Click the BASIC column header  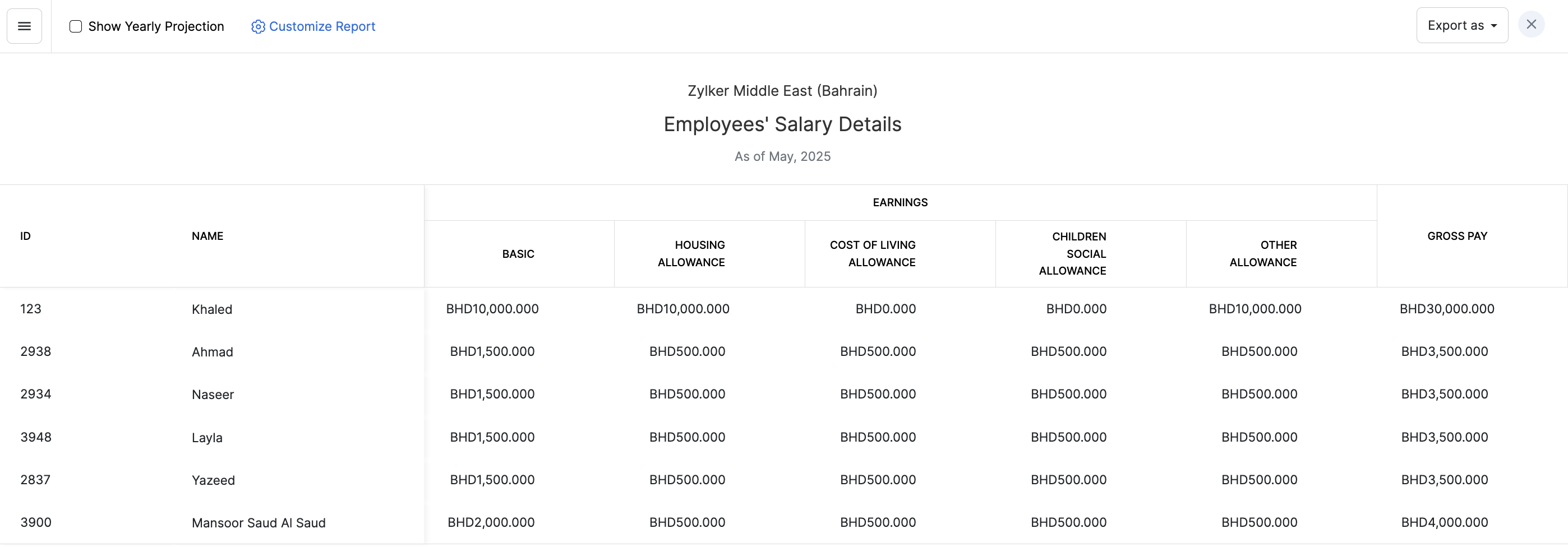[518, 254]
